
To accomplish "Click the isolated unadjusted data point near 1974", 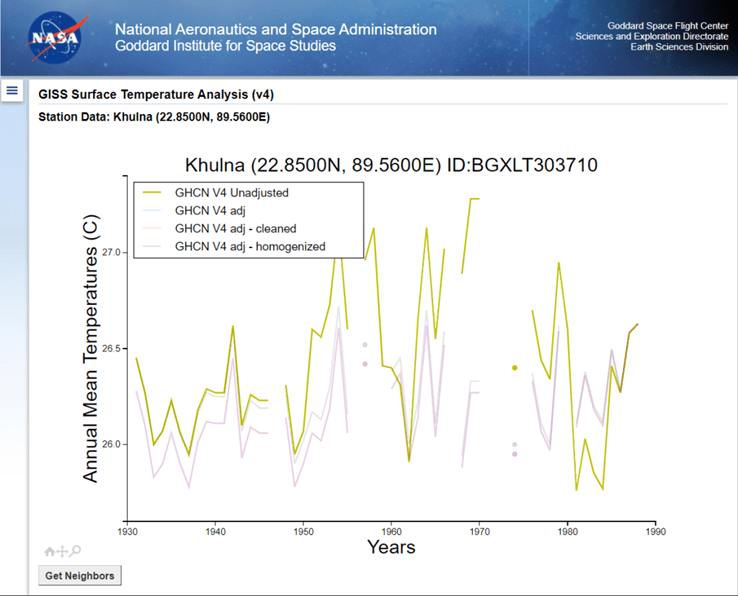I will pos(515,368).
